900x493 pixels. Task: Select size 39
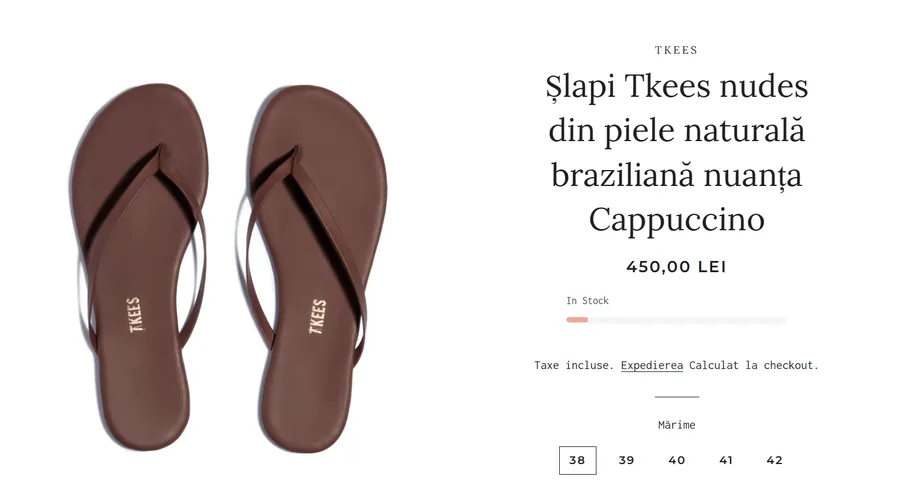click(x=627, y=460)
